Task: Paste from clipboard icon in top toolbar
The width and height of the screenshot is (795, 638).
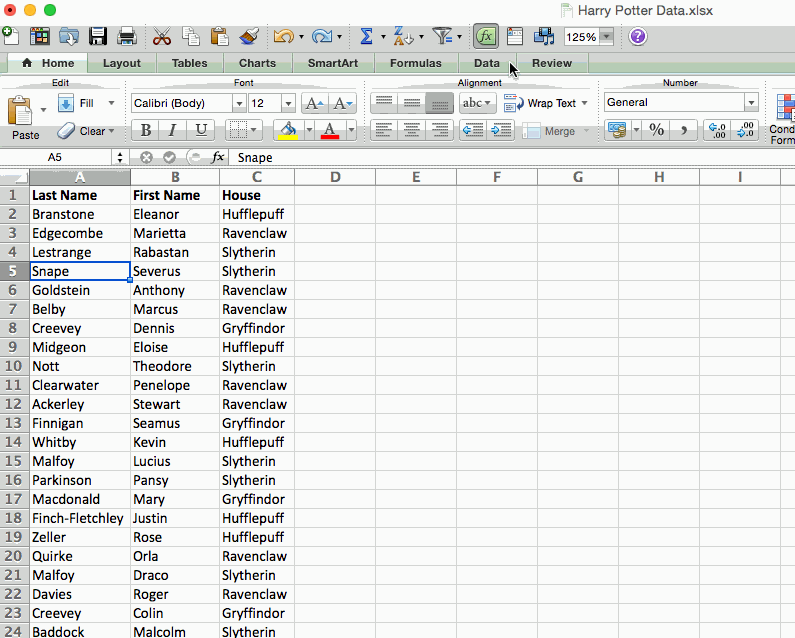Action: point(220,37)
